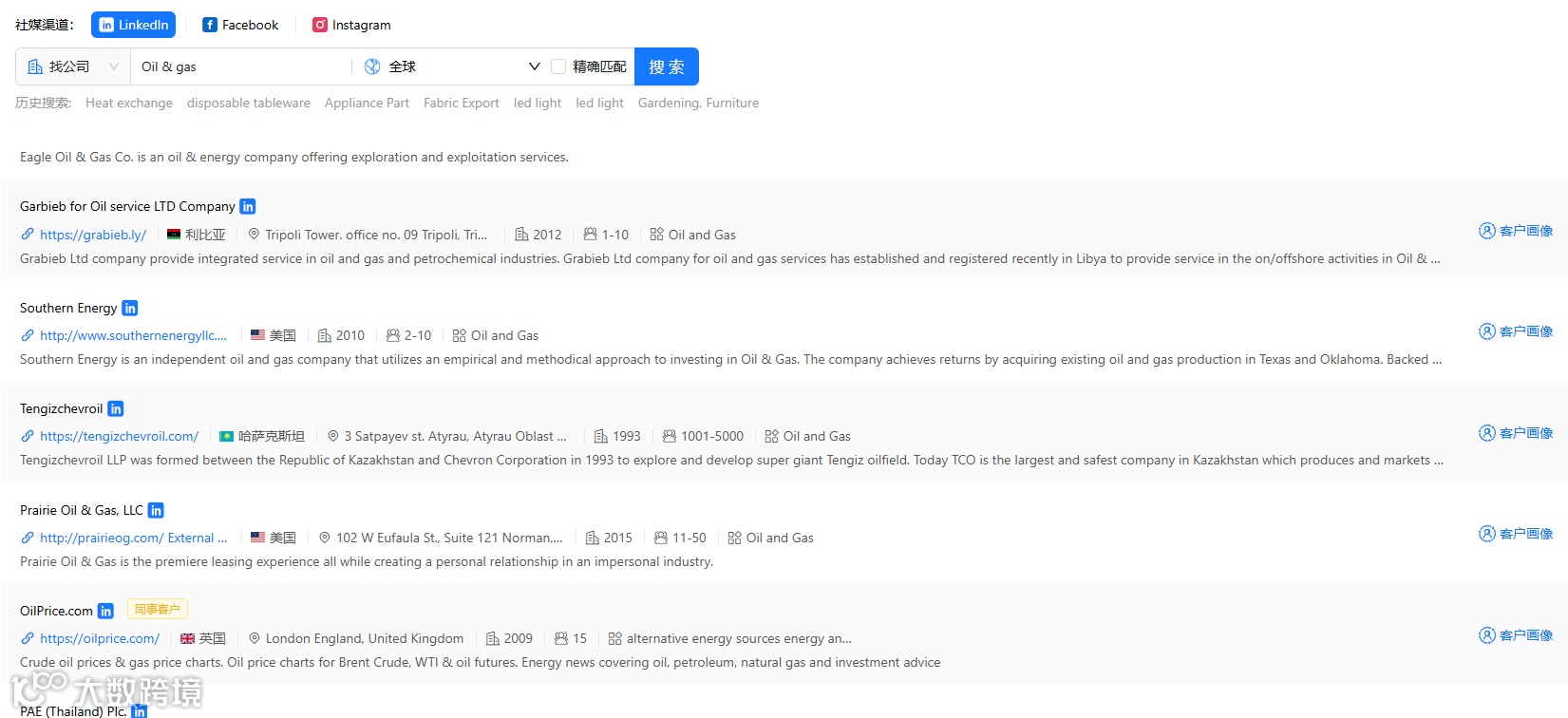Click the 2-10 employee count for Southern Energy

tap(418, 335)
